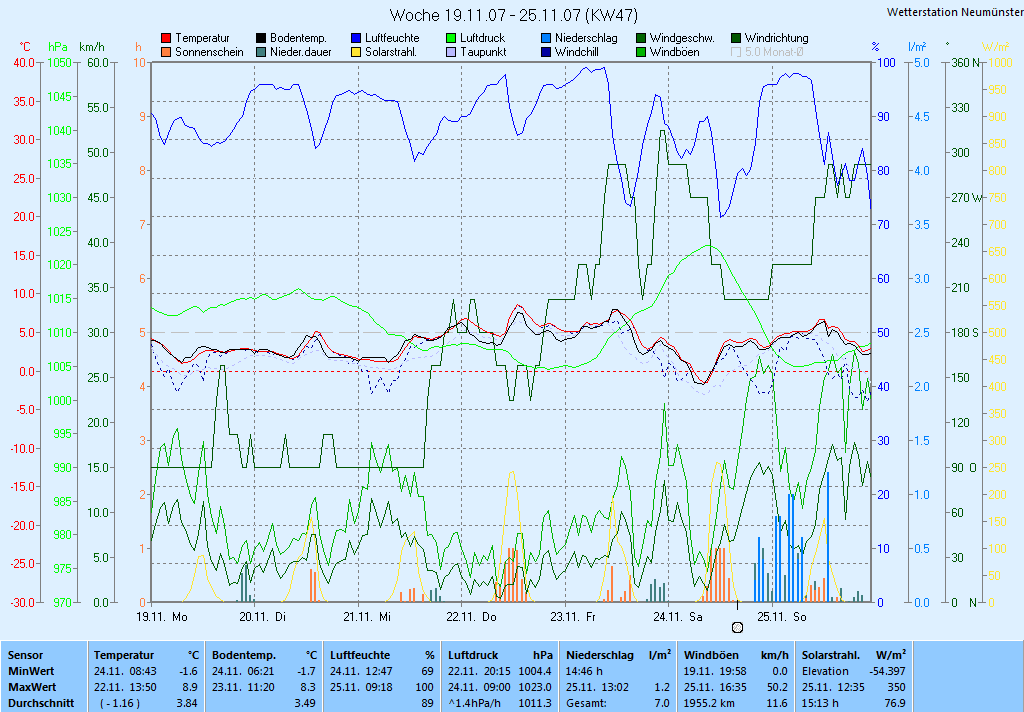Click the moon marker below the time axis
Screen dimensions: 1024x712
click(x=738, y=627)
